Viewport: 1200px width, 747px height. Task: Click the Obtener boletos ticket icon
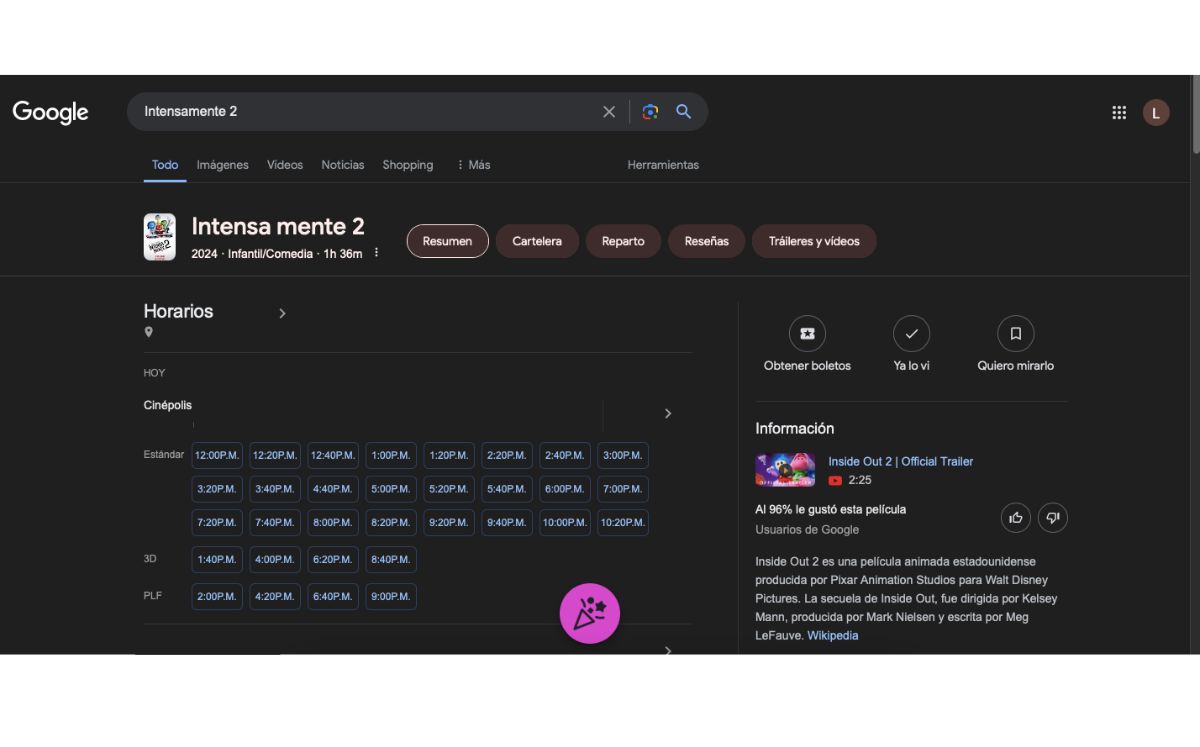tap(807, 334)
